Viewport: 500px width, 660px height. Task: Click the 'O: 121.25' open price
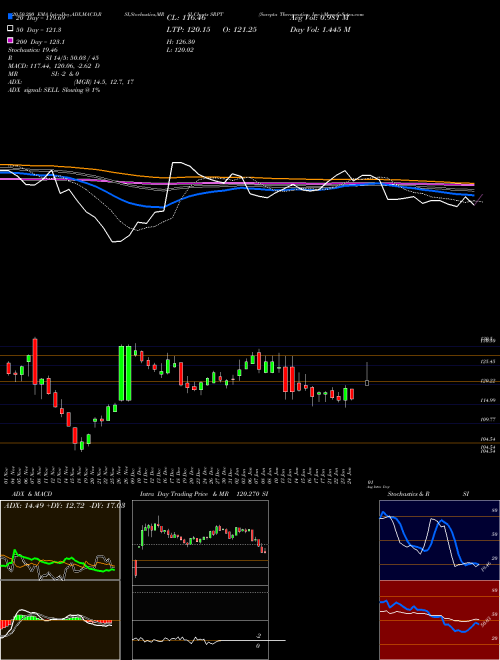click(x=239, y=30)
